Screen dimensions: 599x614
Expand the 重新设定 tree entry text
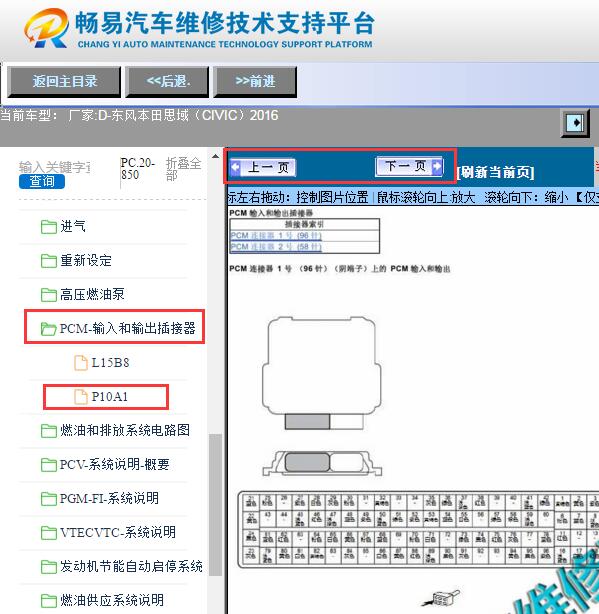coord(86,260)
